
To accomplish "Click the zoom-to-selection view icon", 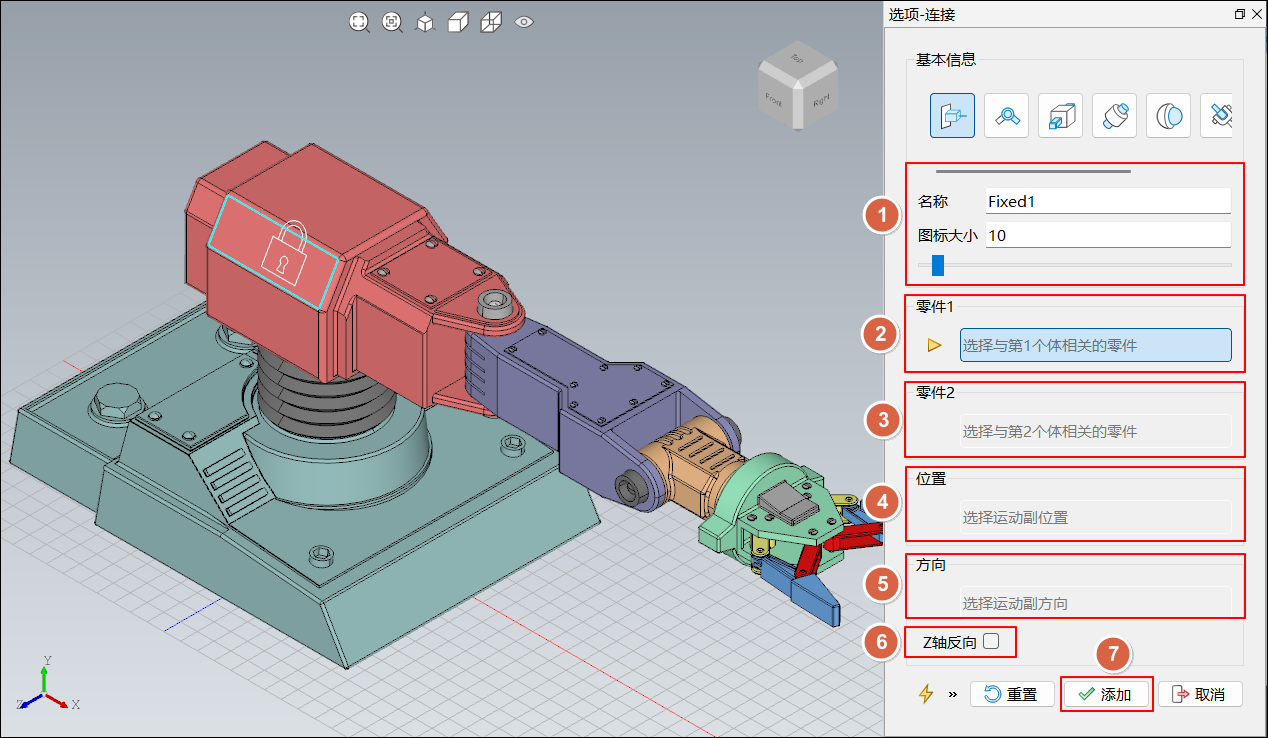I will [392, 22].
